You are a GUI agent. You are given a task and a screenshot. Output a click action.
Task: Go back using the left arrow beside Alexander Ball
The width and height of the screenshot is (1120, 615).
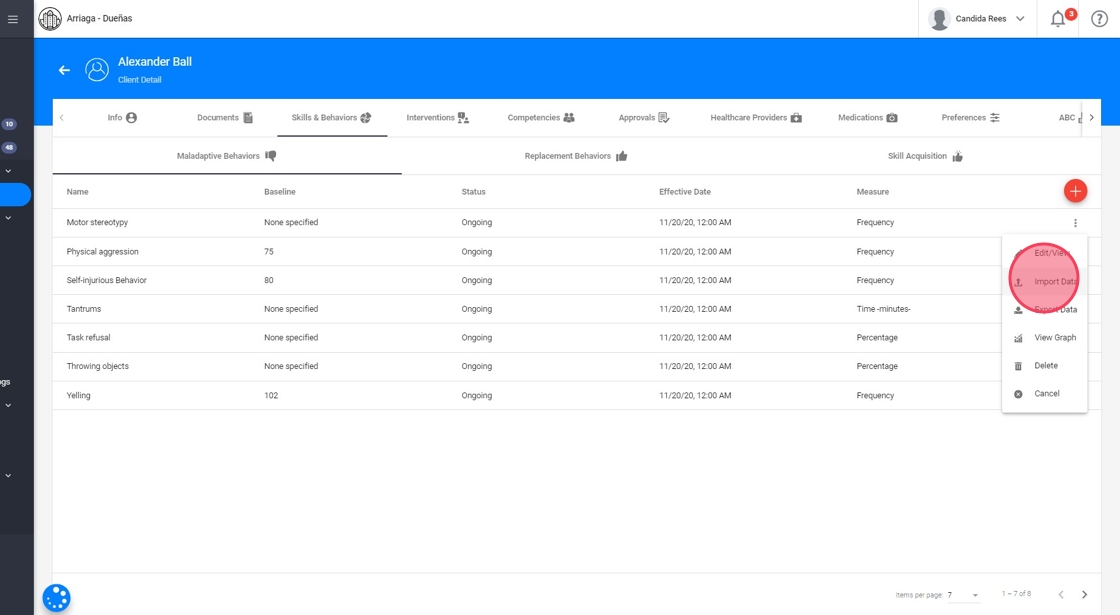pyautogui.click(x=64, y=70)
